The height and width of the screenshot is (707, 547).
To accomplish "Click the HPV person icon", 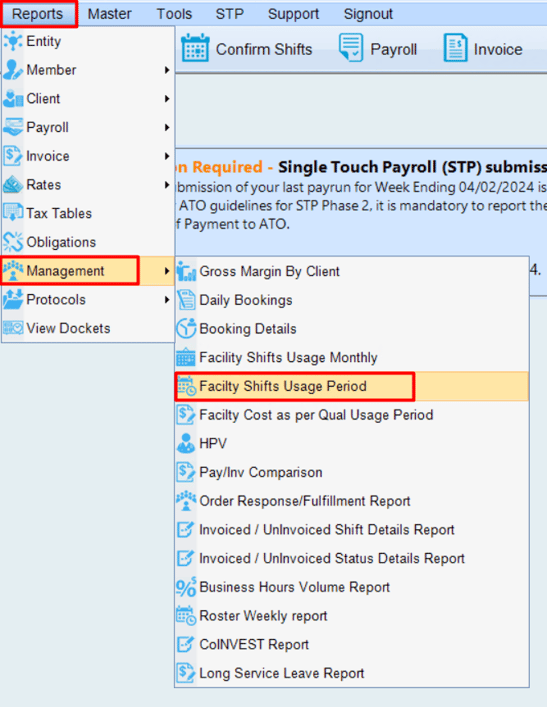I will coord(186,444).
